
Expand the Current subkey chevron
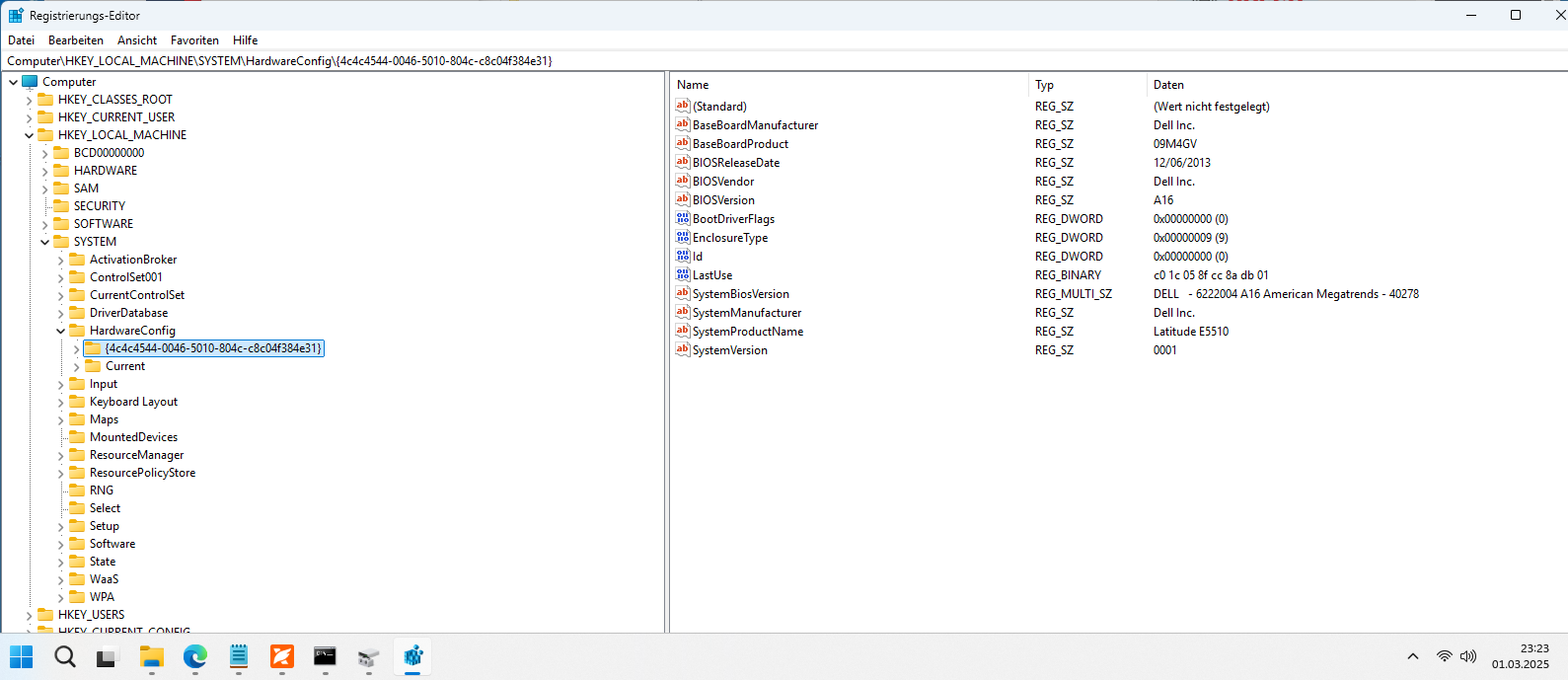tap(76, 366)
